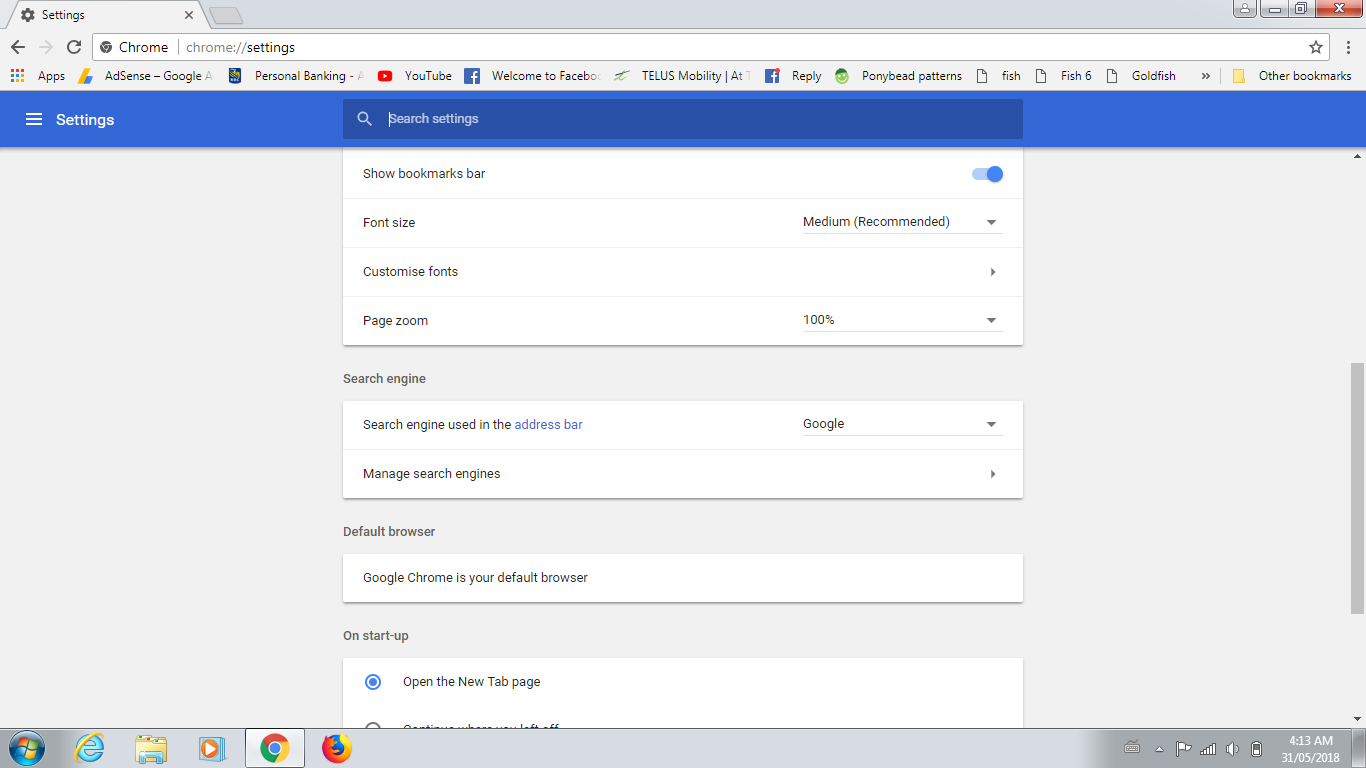Open the Windows Start menu
Screen dimensions: 1366x768
click(x=25, y=748)
